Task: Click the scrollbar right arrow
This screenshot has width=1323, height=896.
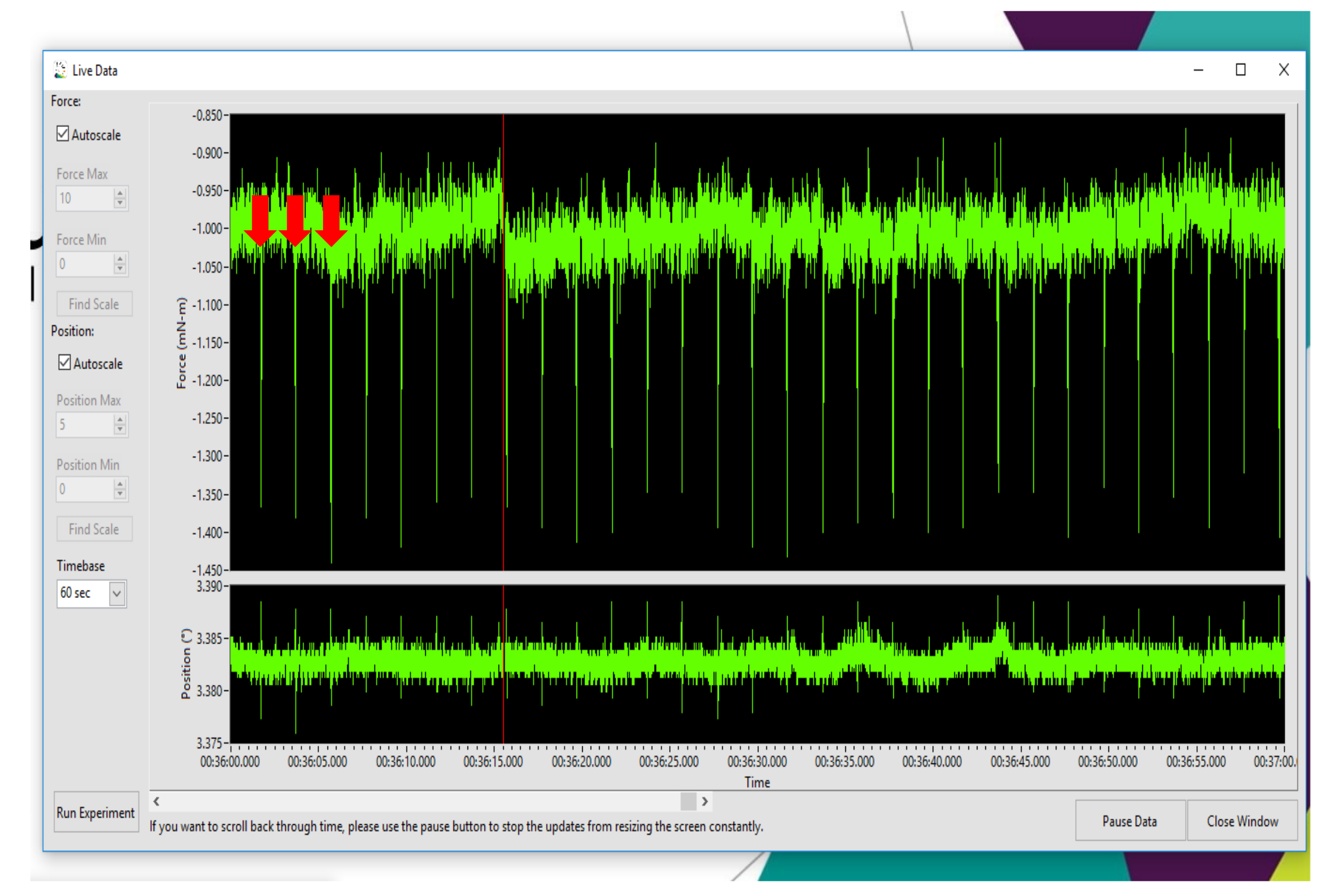Action: click(705, 802)
